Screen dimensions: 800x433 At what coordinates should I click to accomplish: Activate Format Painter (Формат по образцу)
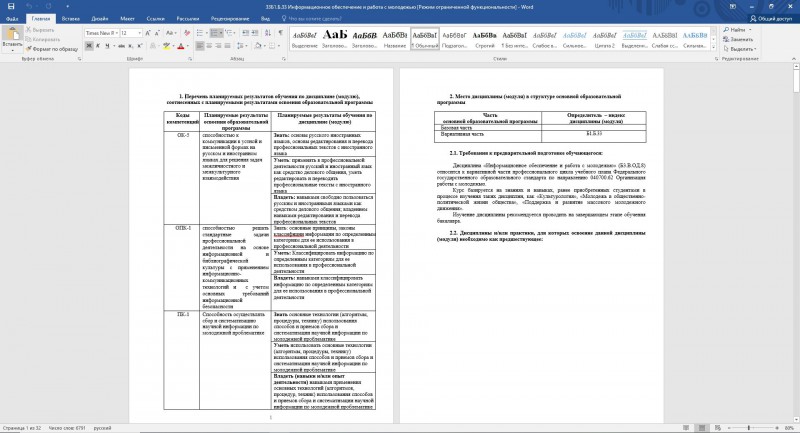tap(52, 49)
